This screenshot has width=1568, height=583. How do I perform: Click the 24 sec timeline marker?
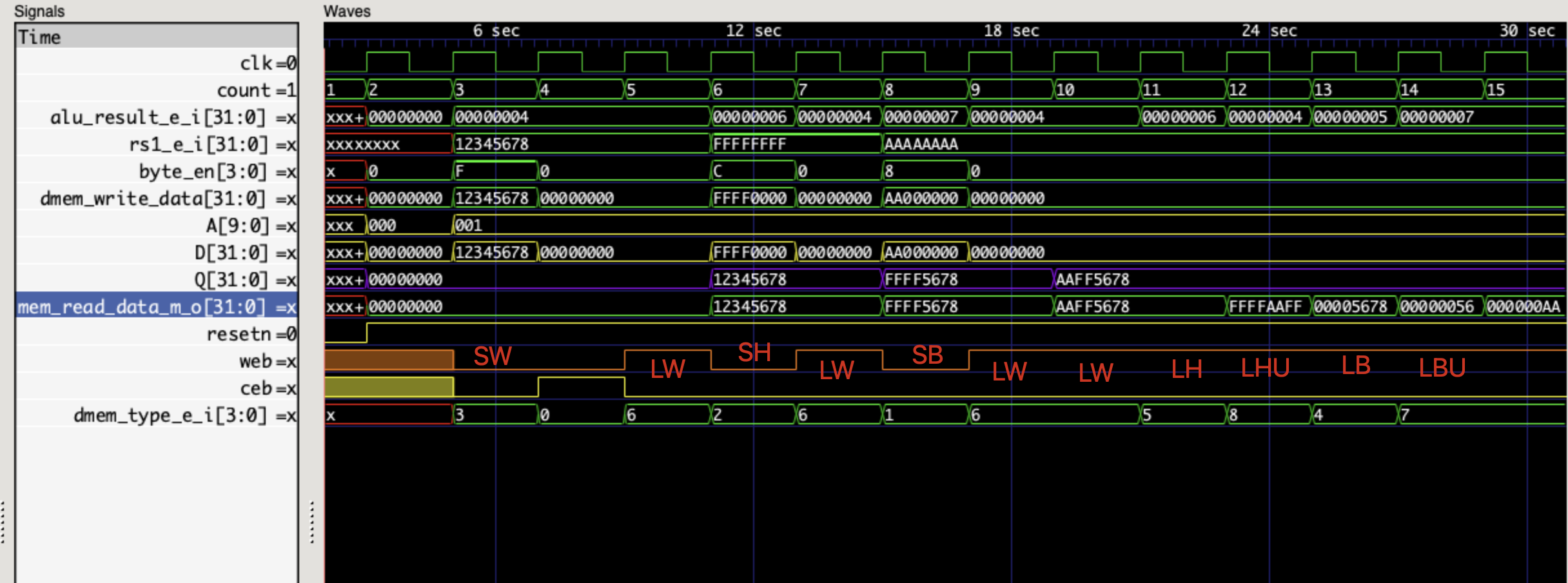click(1269, 30)
